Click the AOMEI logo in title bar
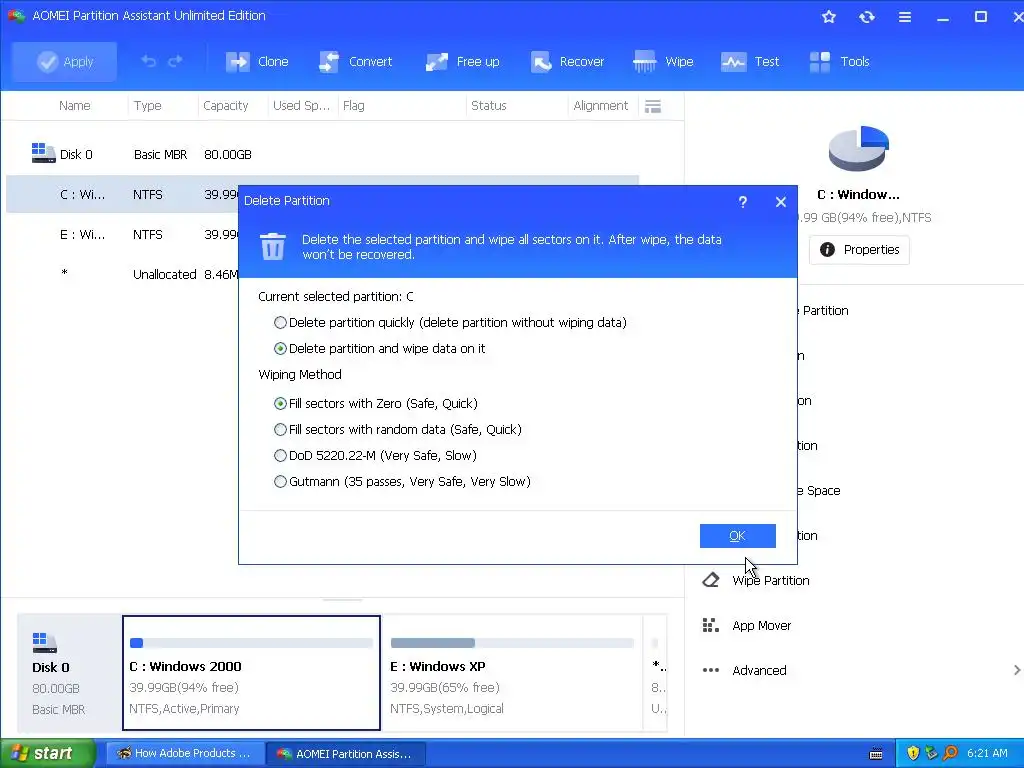The image size is (1024, 768). (x=16, y=16)
